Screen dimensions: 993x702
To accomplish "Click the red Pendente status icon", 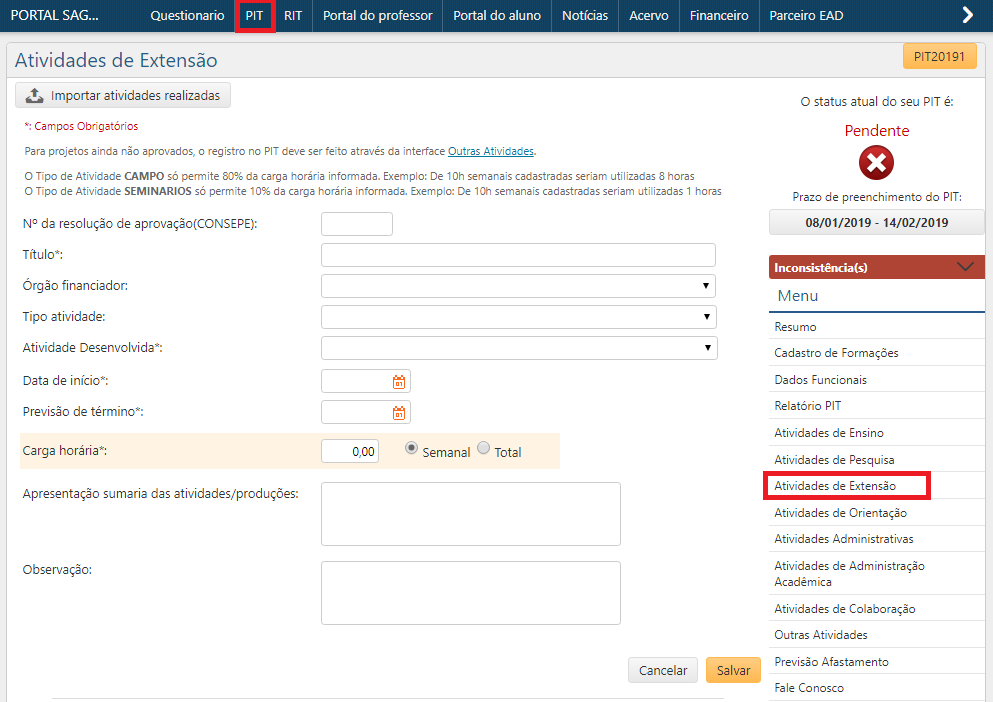I will click(x=876, y=162).
